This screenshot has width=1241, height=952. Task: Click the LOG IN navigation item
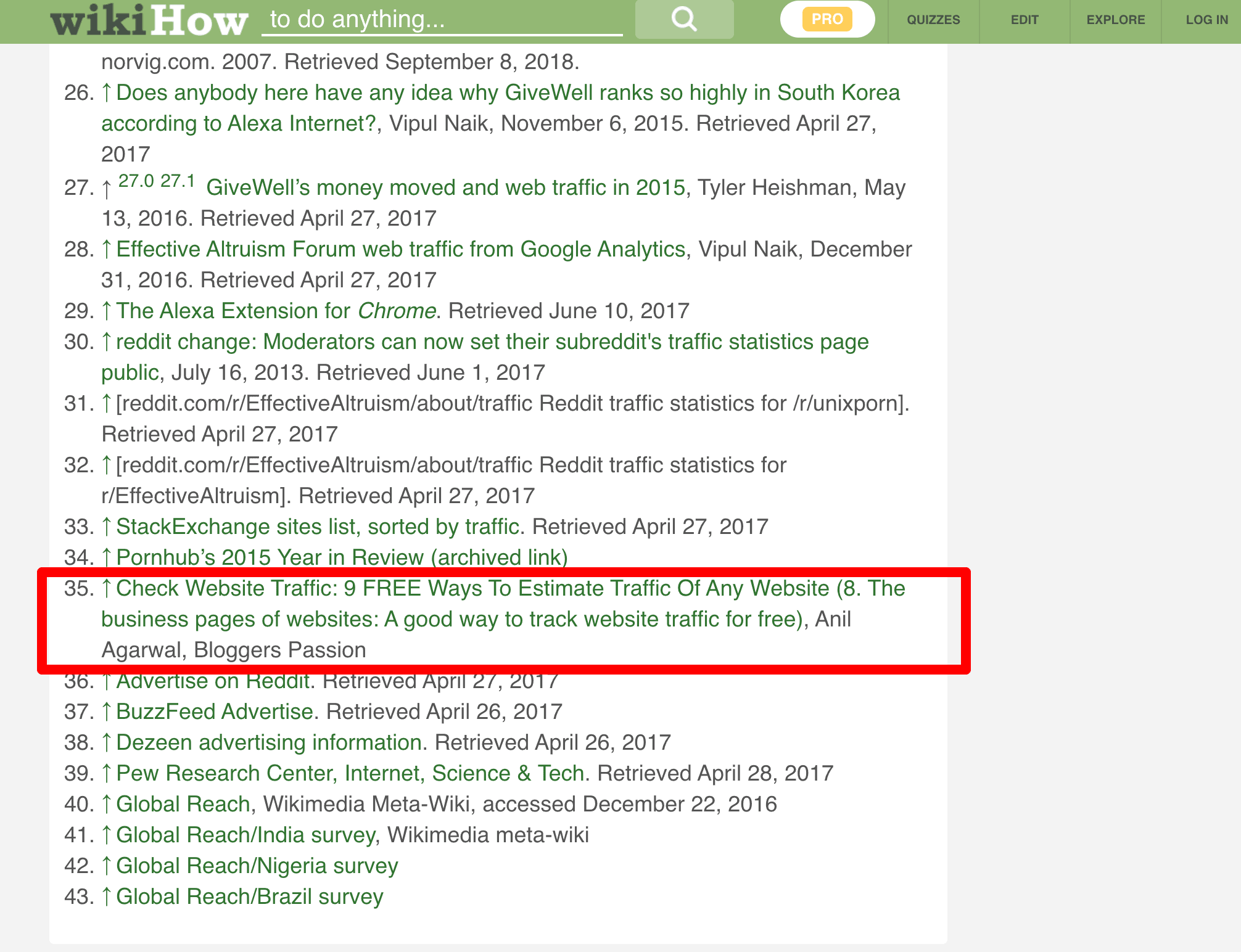(1206, 20)
